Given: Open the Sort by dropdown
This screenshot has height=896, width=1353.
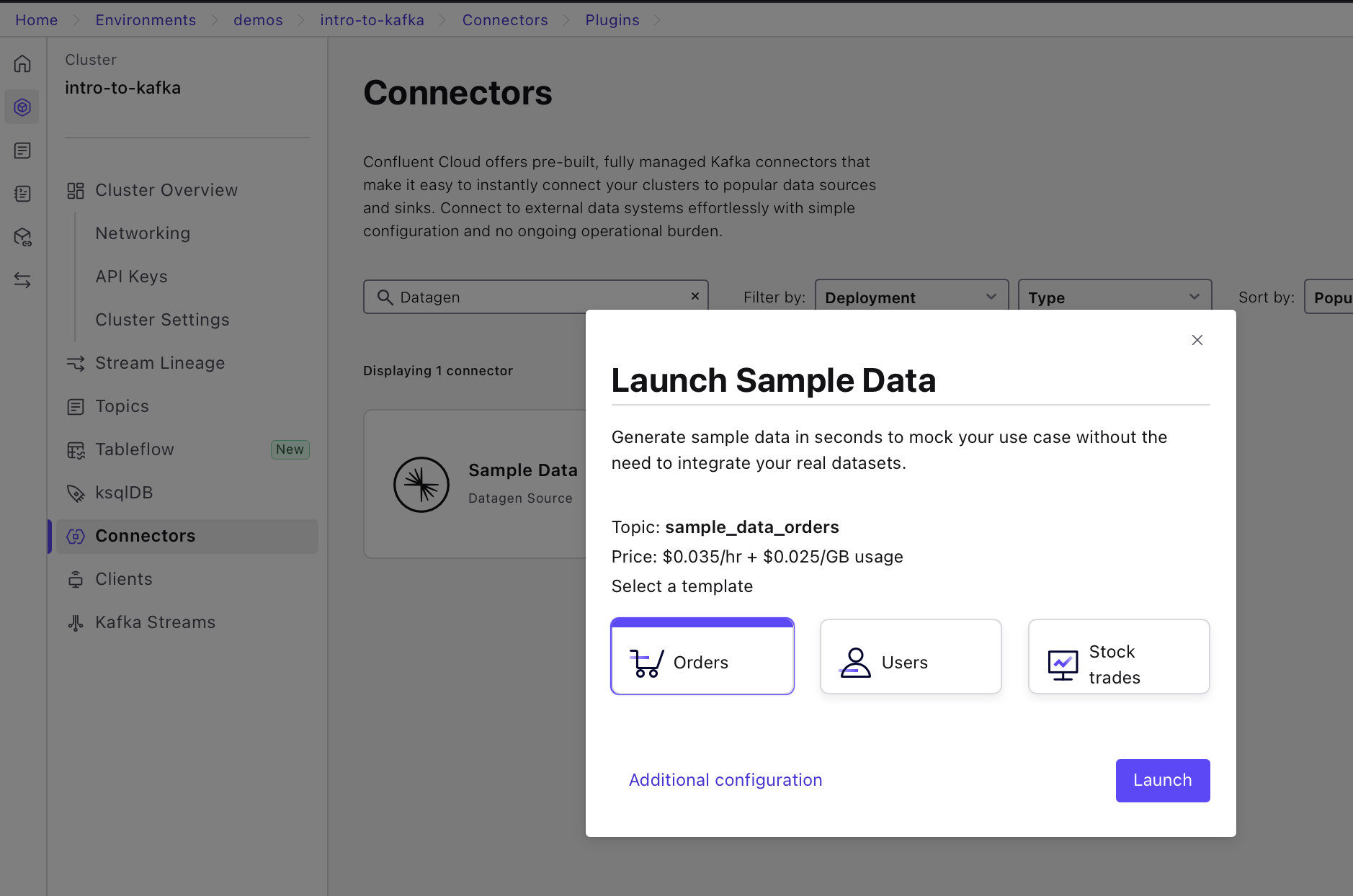Looking at the screenshot, I should pos(1330,297).
